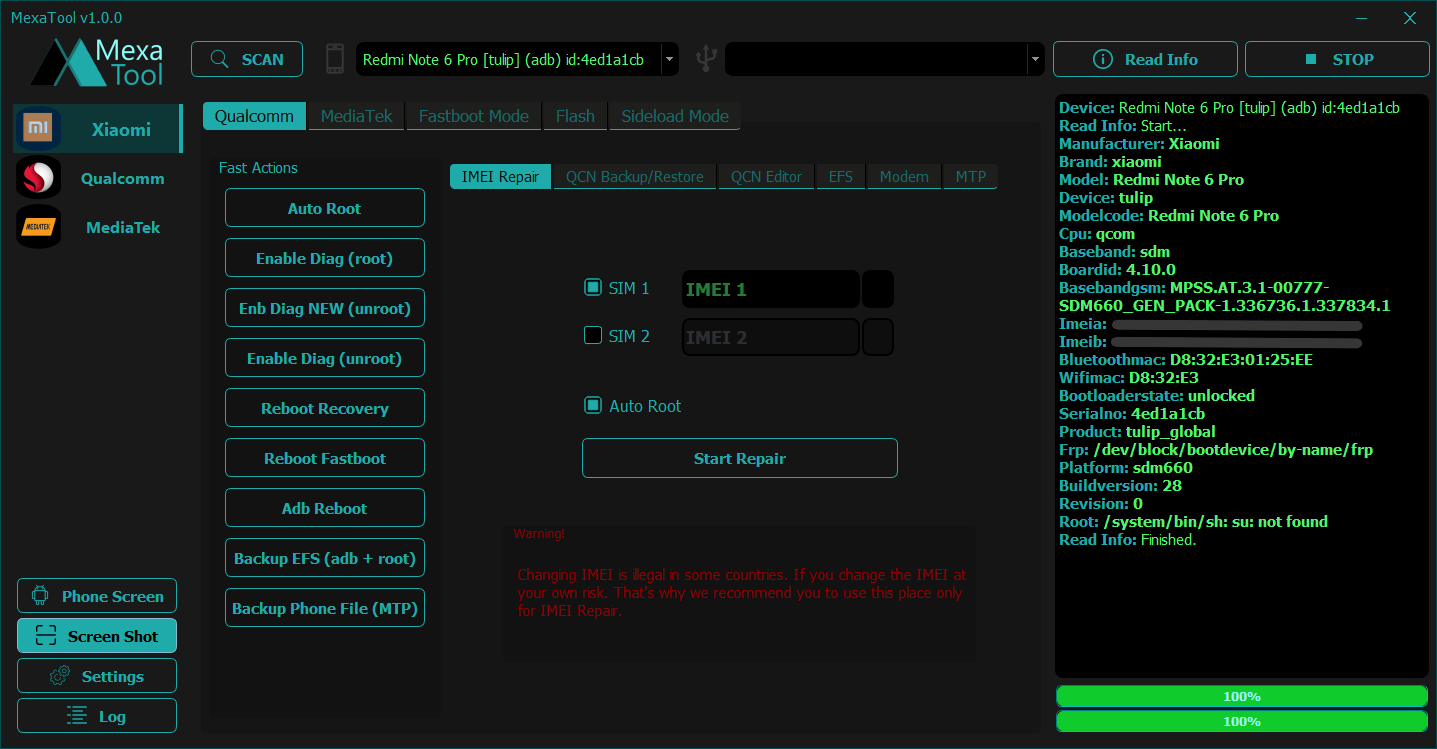Select the Xiaomi brand icon
The height and width of the screenshot is (749, 1437).
click(x=38, y=129)
